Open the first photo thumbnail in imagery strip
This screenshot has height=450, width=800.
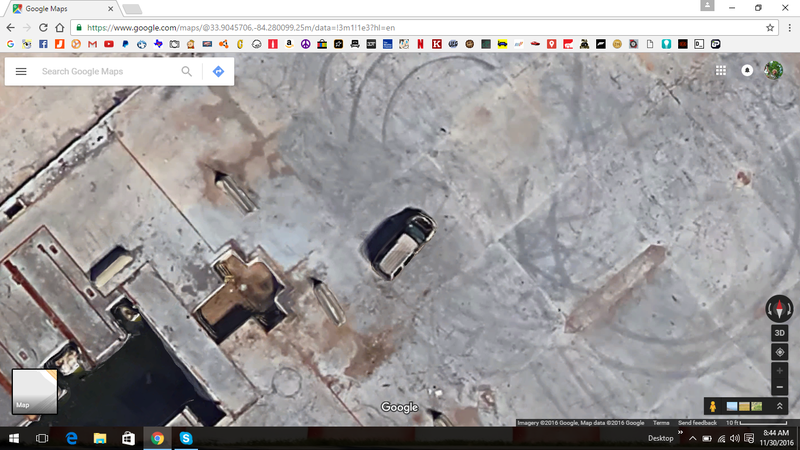[x=732, y=406]
